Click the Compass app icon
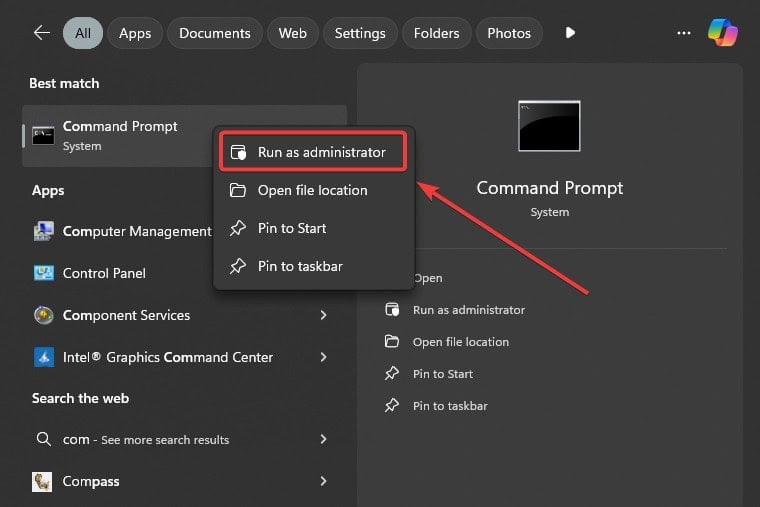 coord(42,481)
